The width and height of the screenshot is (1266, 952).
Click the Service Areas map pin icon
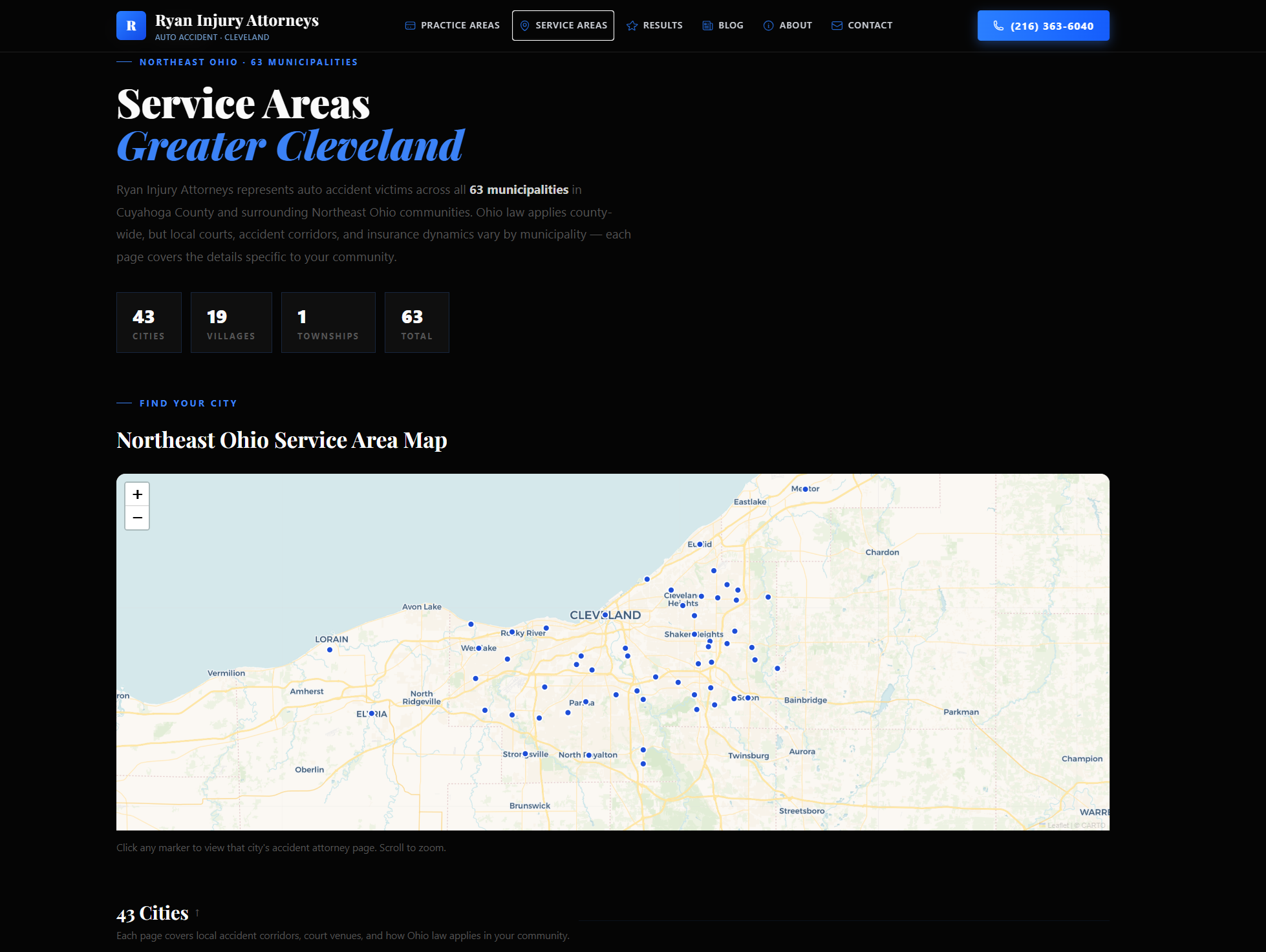coord(524,26)
